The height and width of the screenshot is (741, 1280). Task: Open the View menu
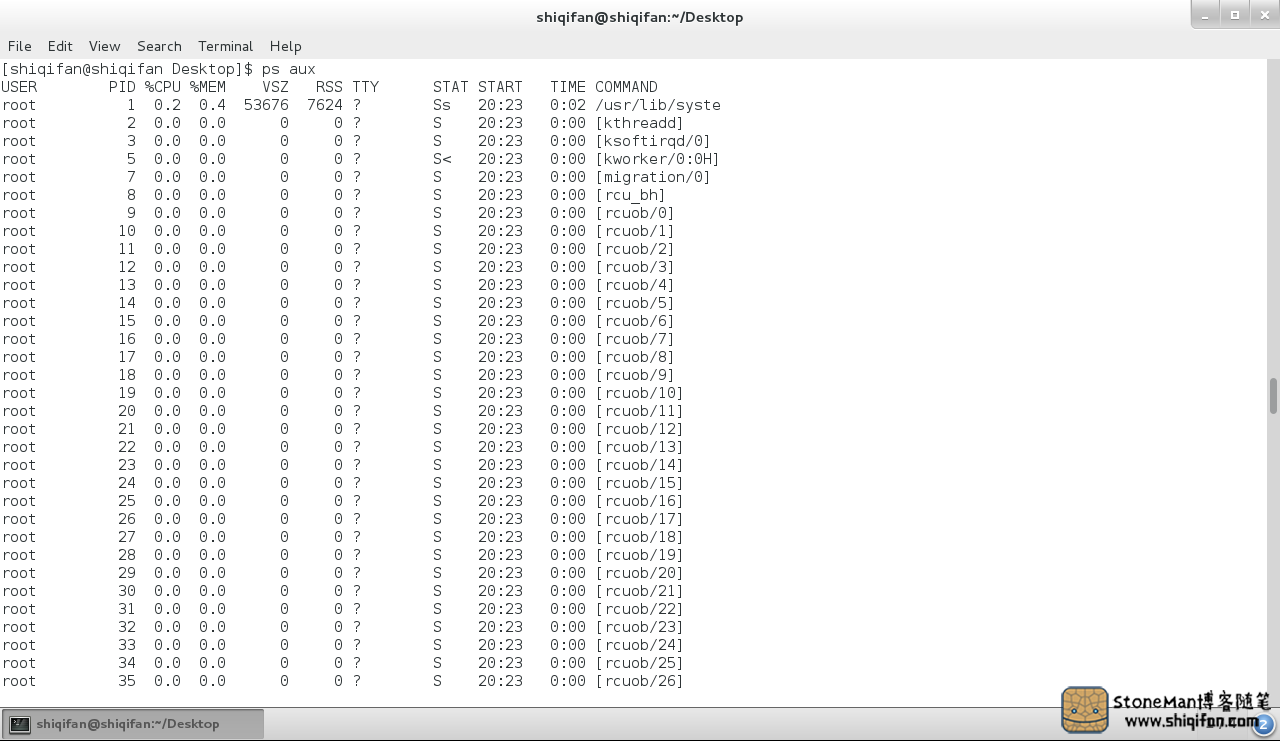point(104,46)
